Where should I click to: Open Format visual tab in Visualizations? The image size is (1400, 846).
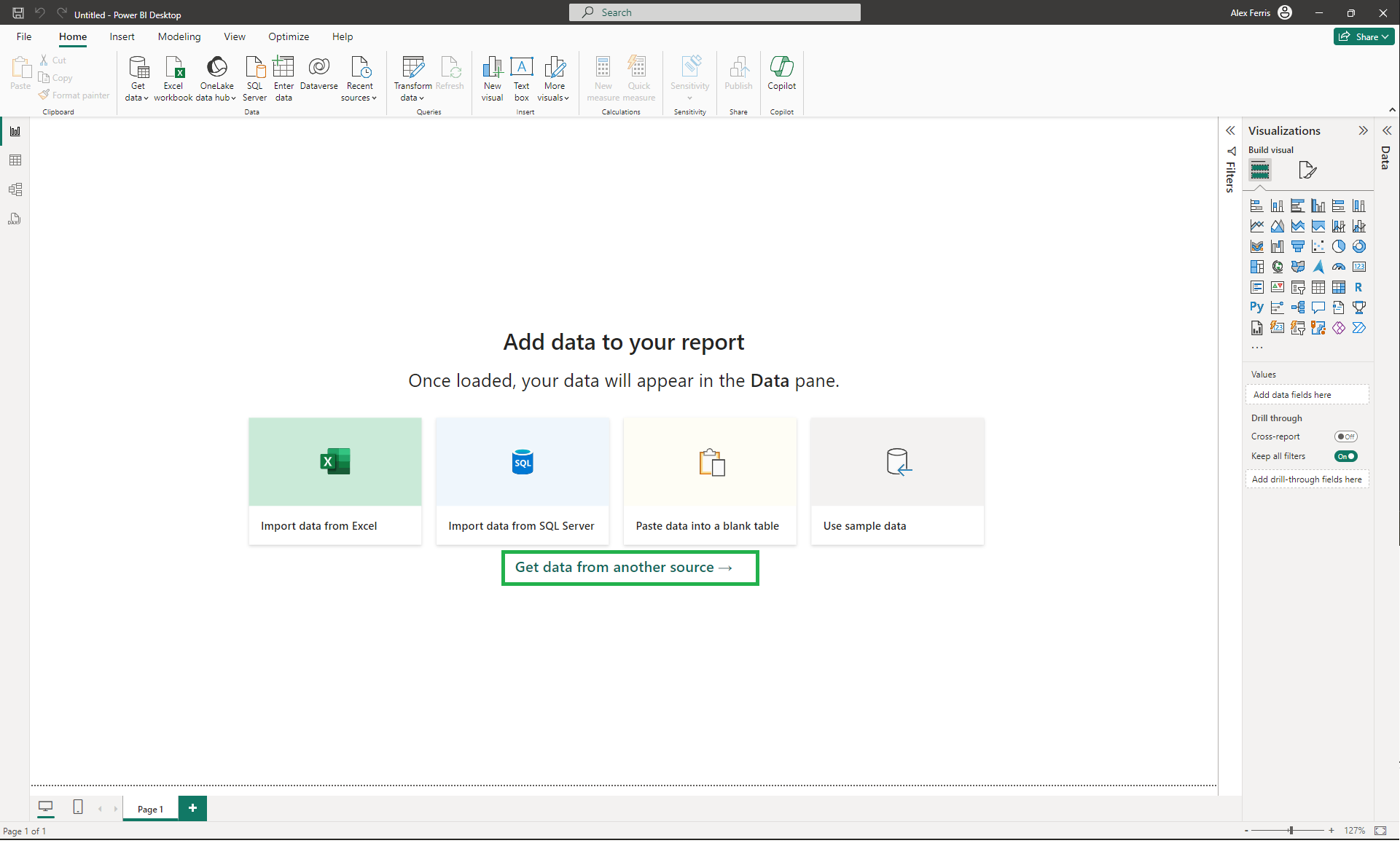tap(1307, 170)
